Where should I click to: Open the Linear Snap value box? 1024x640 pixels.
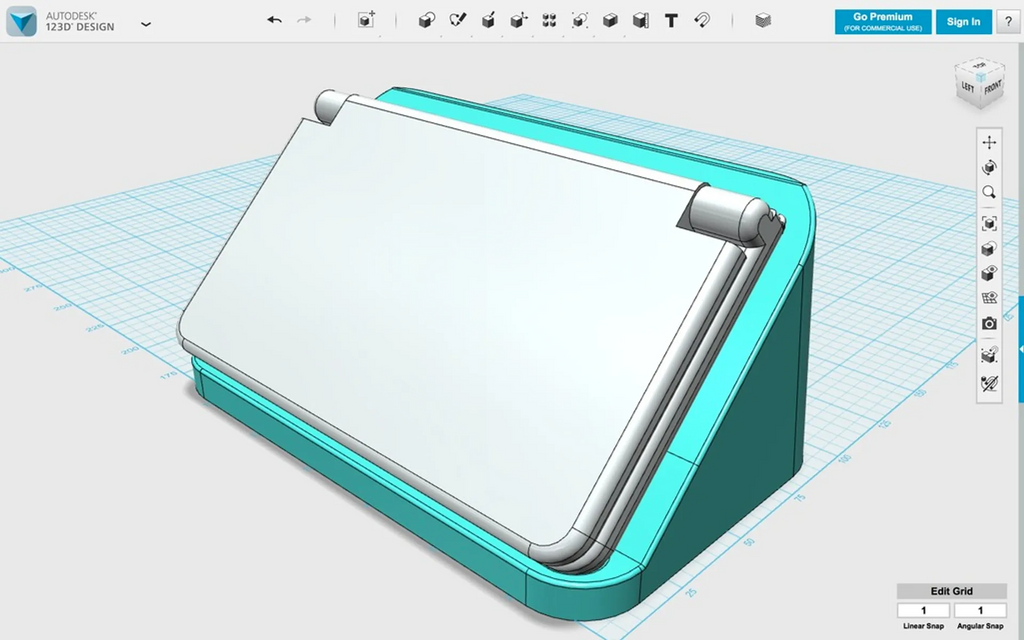click(923, 611)
